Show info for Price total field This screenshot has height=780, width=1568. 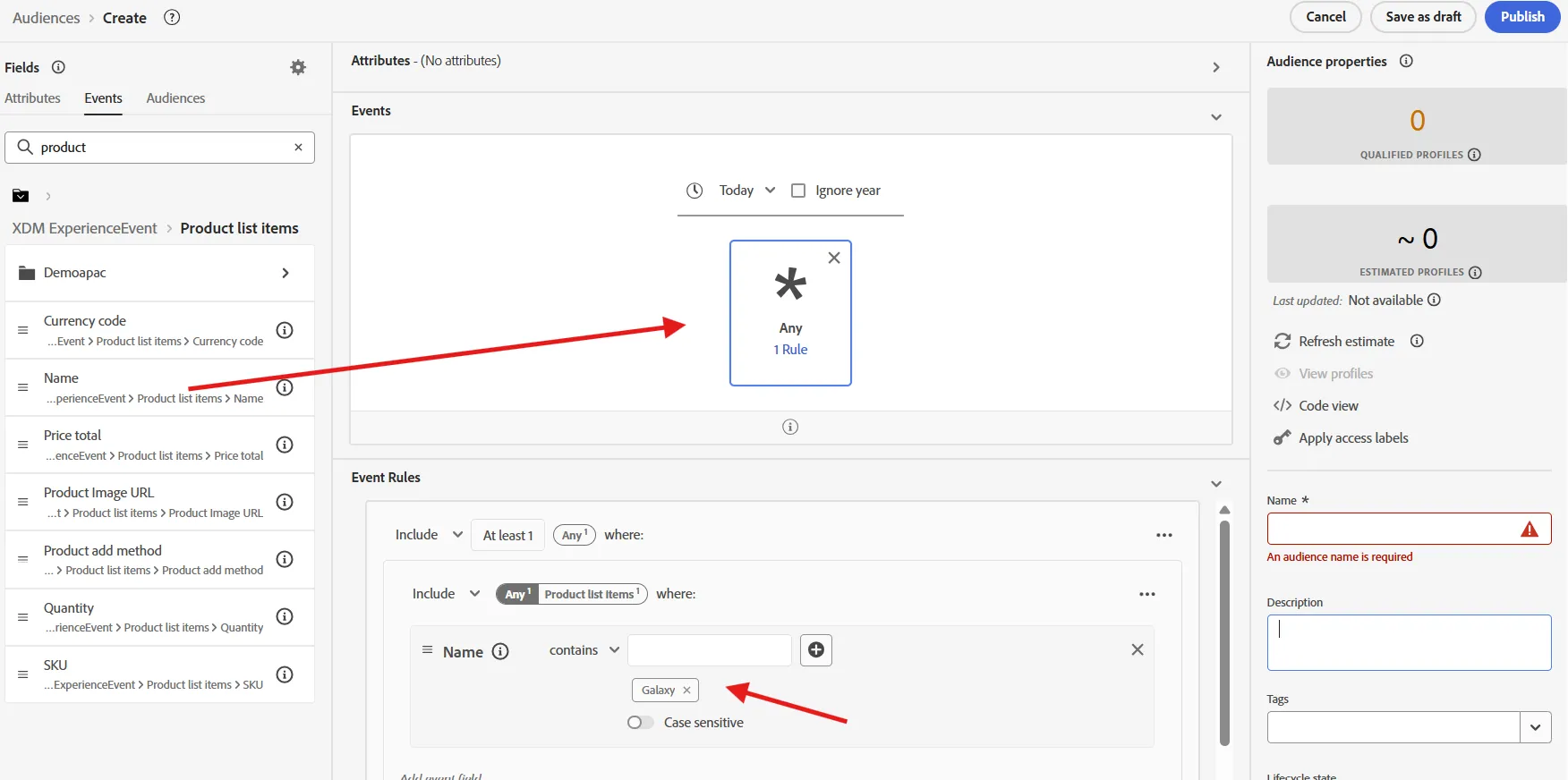285,445
